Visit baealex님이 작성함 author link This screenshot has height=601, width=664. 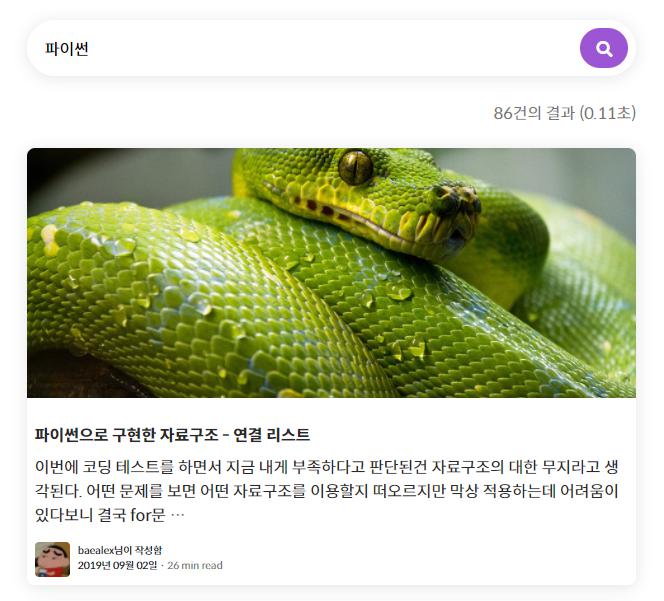[x=120, y=550]
